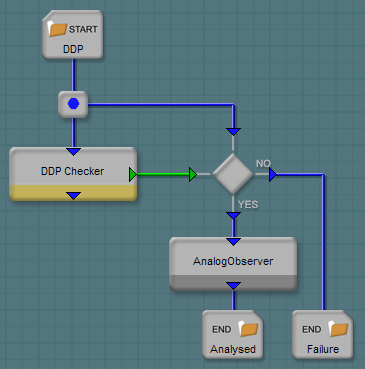Select the blue dot junction node
The width and height of the screenshot is (365, 369).
point(73,104)
